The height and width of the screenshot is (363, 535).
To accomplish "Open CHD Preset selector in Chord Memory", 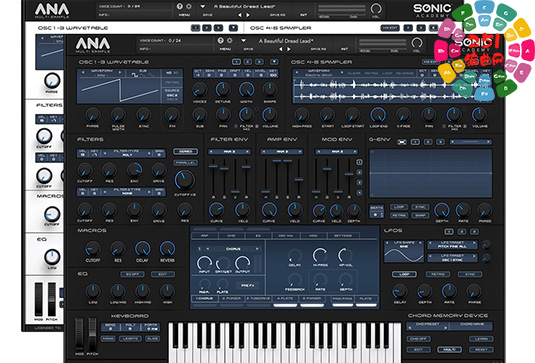I will click(427, 326).
